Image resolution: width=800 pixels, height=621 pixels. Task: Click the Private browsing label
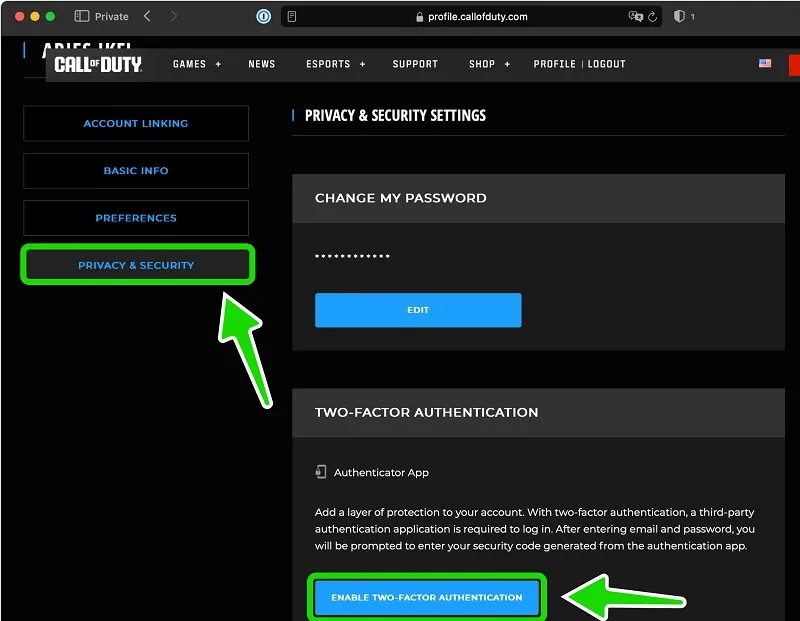coord(112,17)
